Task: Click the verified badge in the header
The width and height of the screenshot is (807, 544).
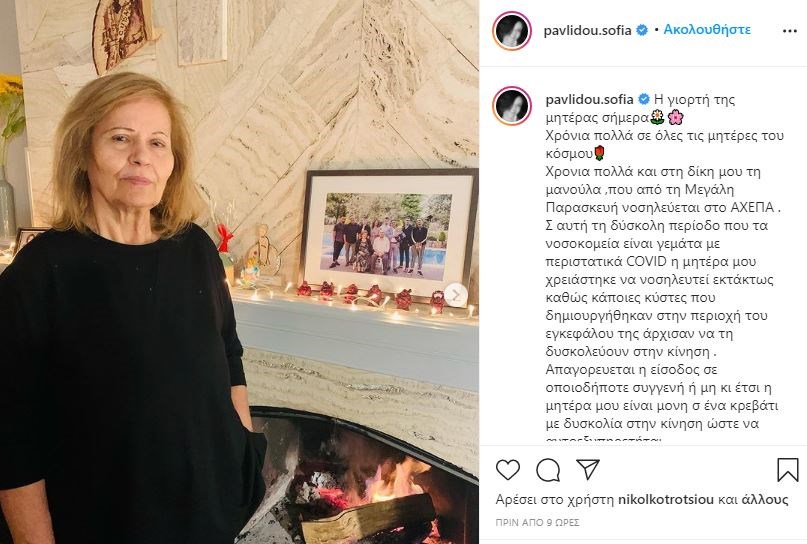Action: [642, 30]
